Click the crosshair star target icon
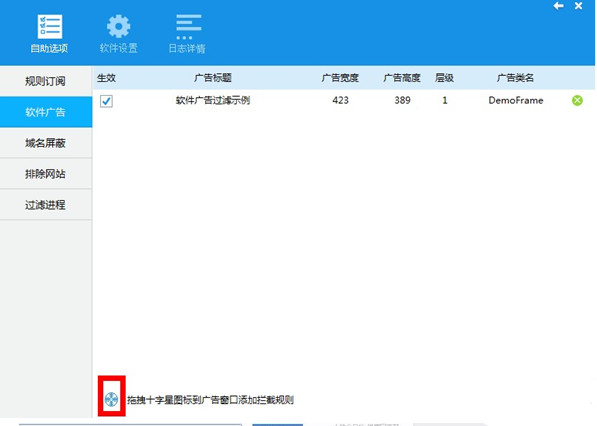The width and height of the screenshot is (597, 426). click(112, 399)
